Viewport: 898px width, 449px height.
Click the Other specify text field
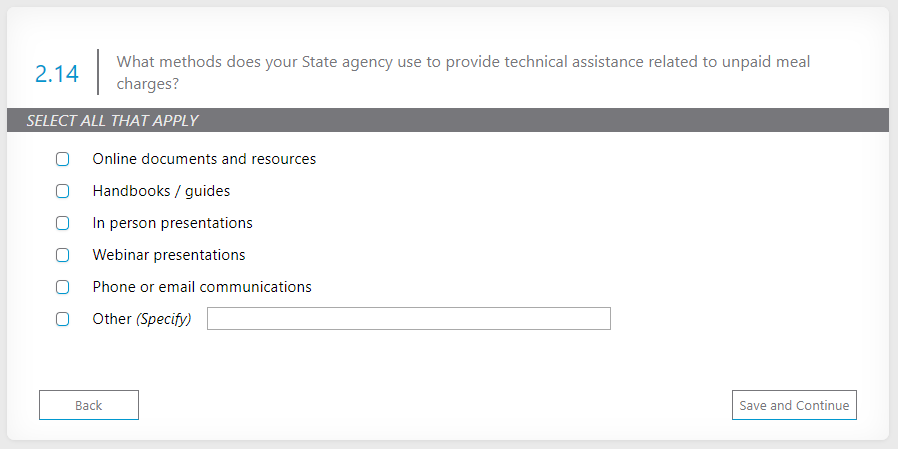pos(408,319)
